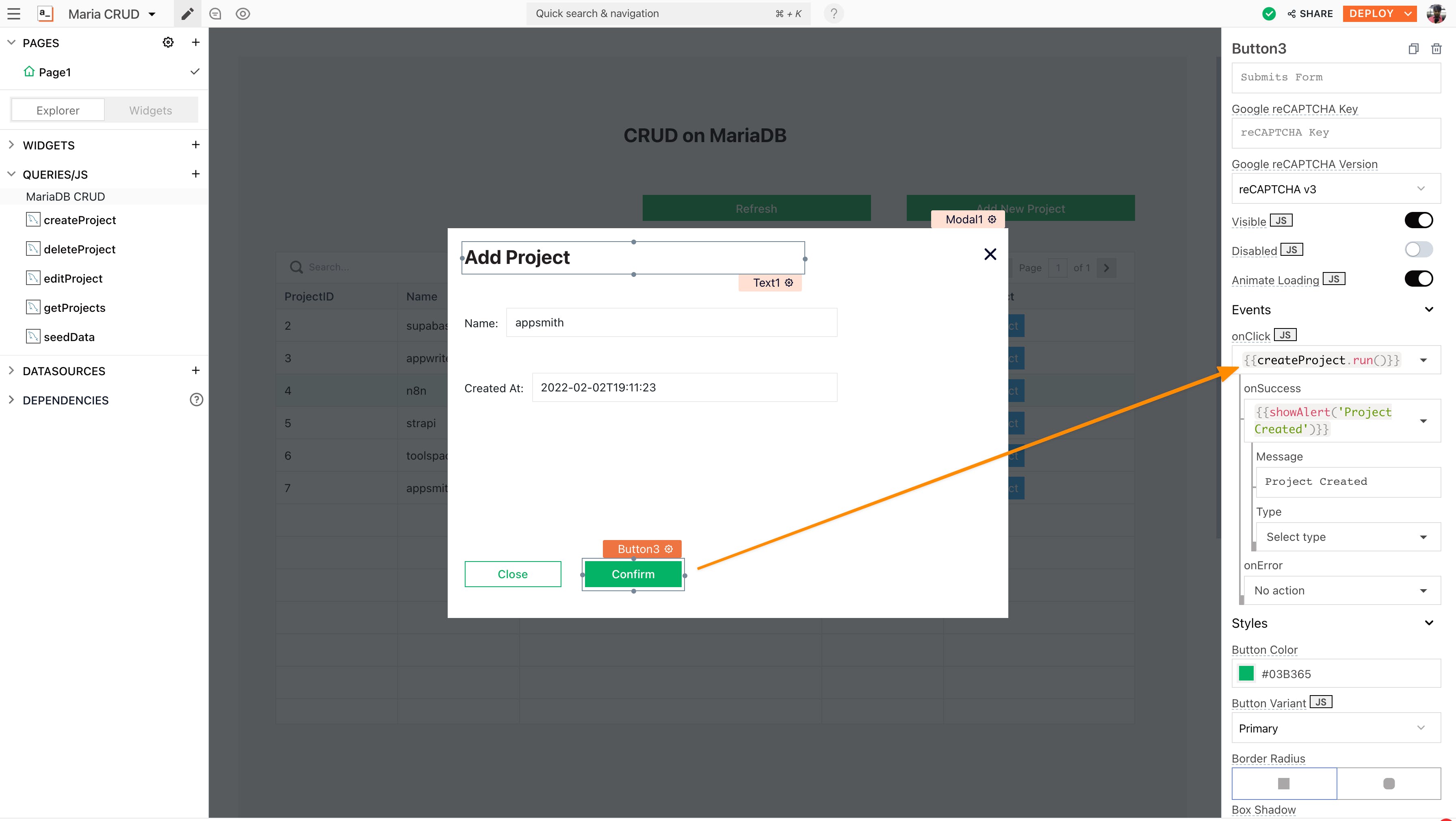Switch to the Widgets tab
This screenshot has height=821, width=1456.
[150, 110]
